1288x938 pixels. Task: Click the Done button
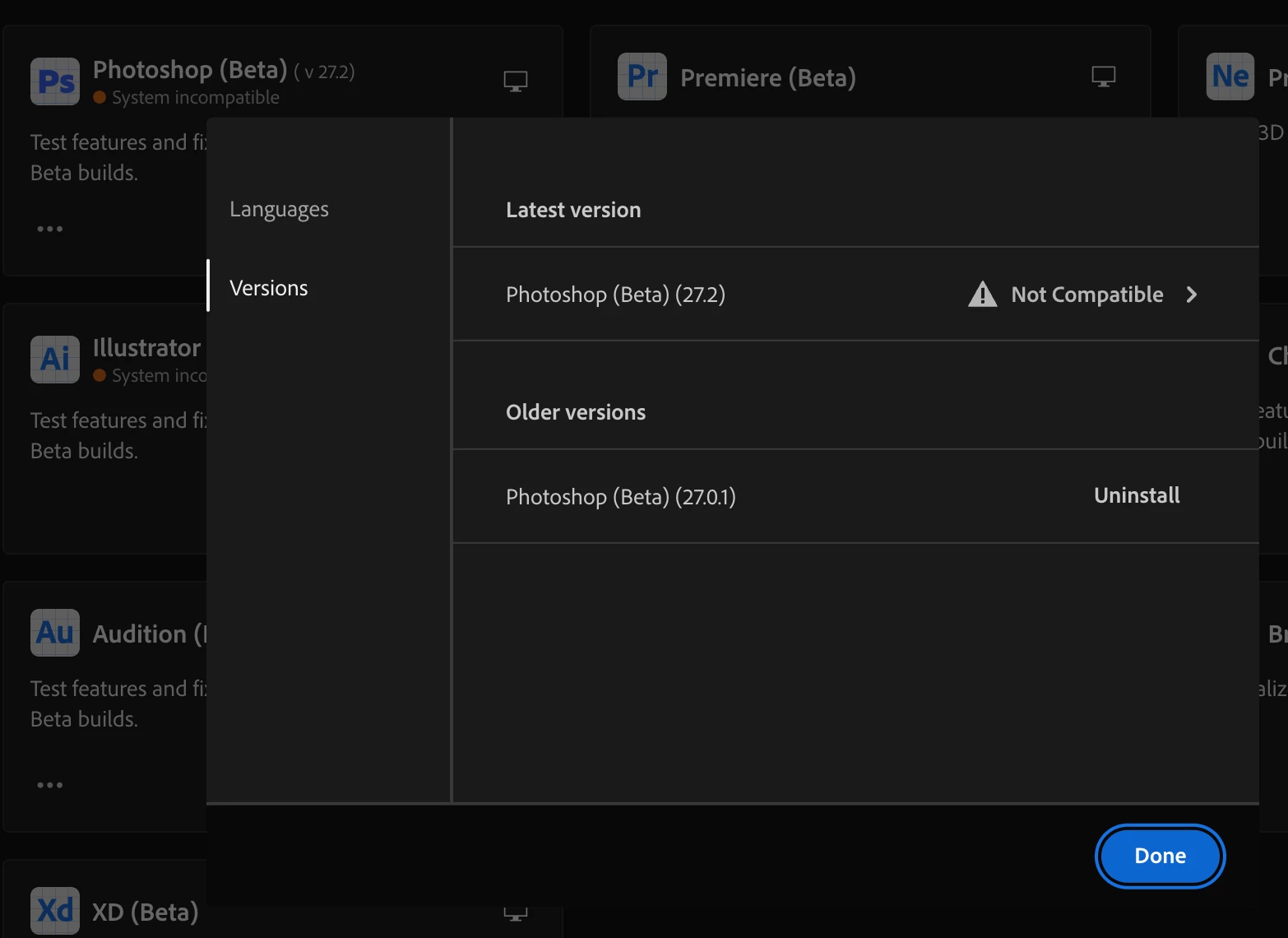1161,856
